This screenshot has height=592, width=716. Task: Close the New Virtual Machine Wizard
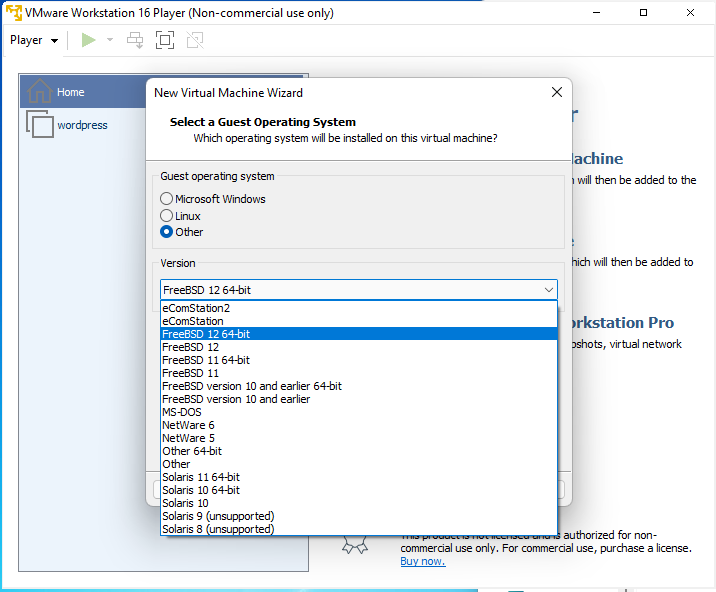(557, 92)
